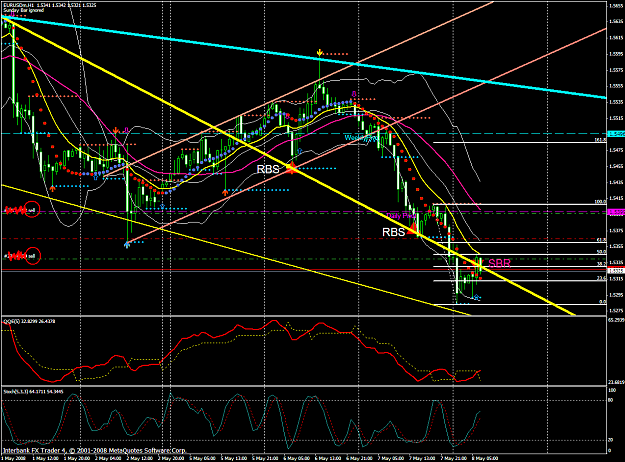Screen dimensions: 625x462
Task: Click the magenta 'Daily Pivot' label
Action: [x=401, y=216]
